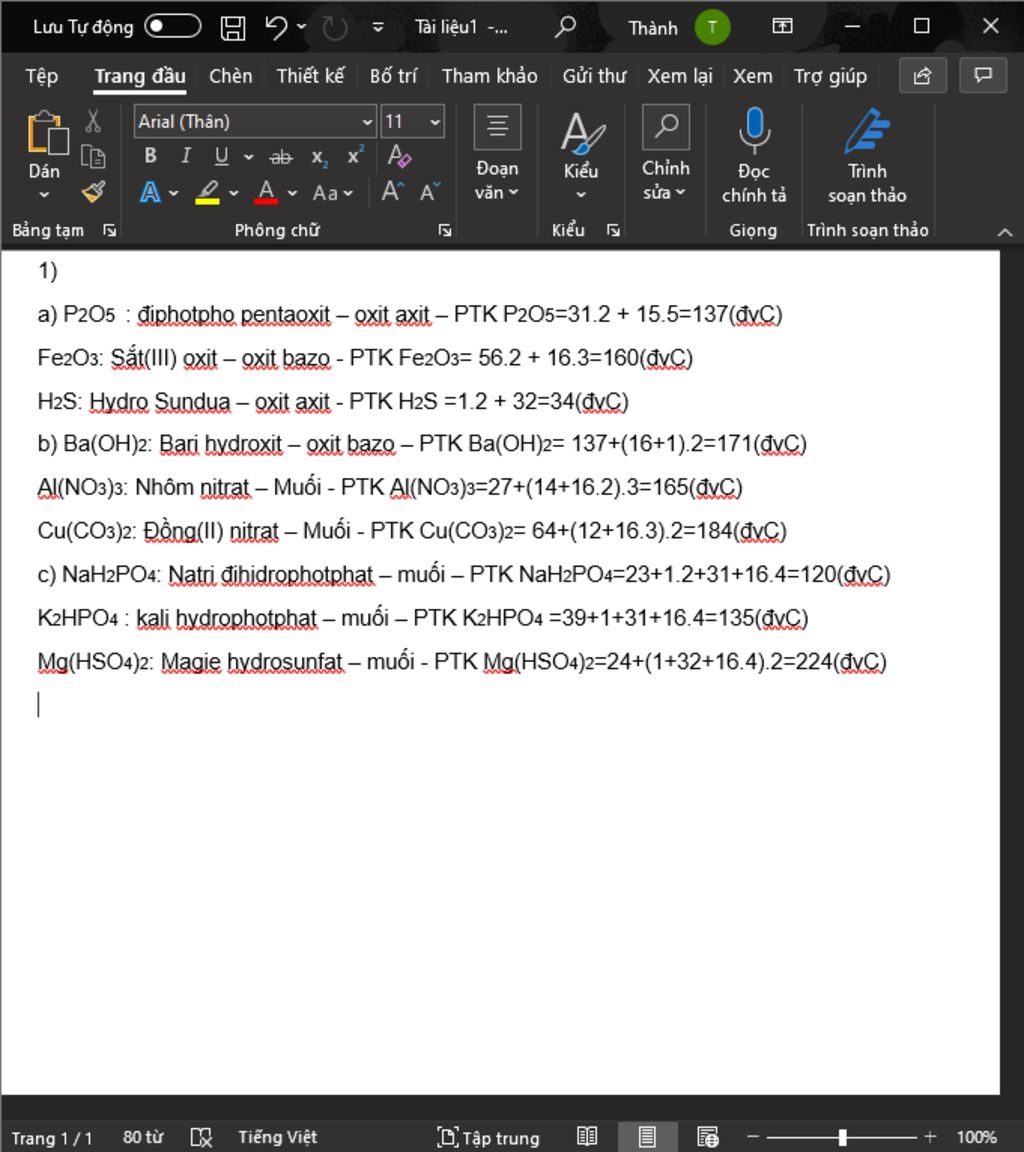Open the Kiểu styles gallery button
Image resolution: width=1024 pixels, height=1152 pixels.
(x=581, y=154)
